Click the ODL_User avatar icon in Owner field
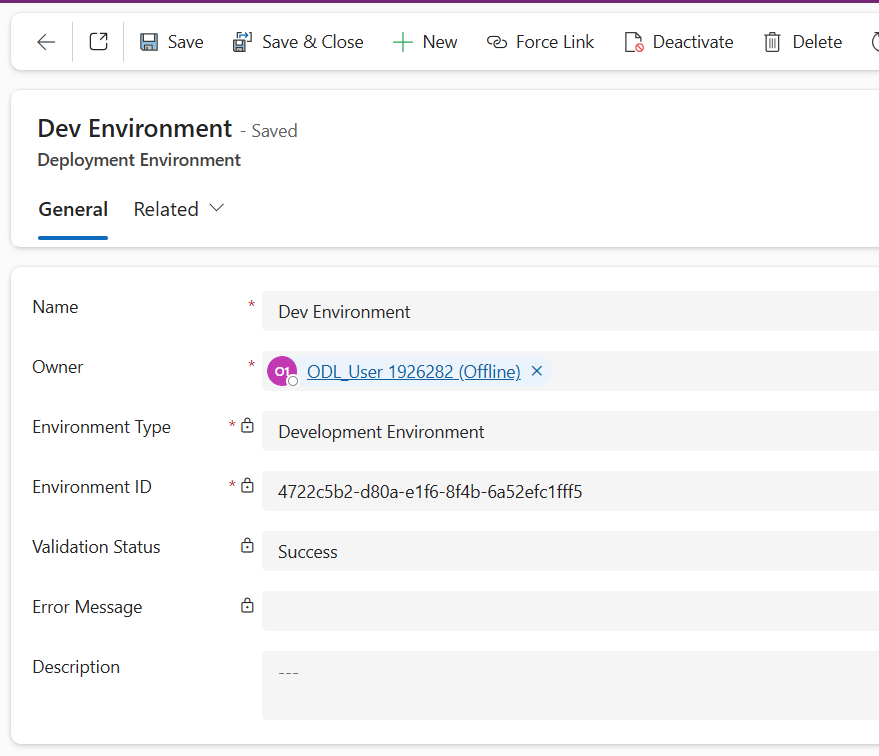Screen dimensions: 879x756 [x=281, y=371]
